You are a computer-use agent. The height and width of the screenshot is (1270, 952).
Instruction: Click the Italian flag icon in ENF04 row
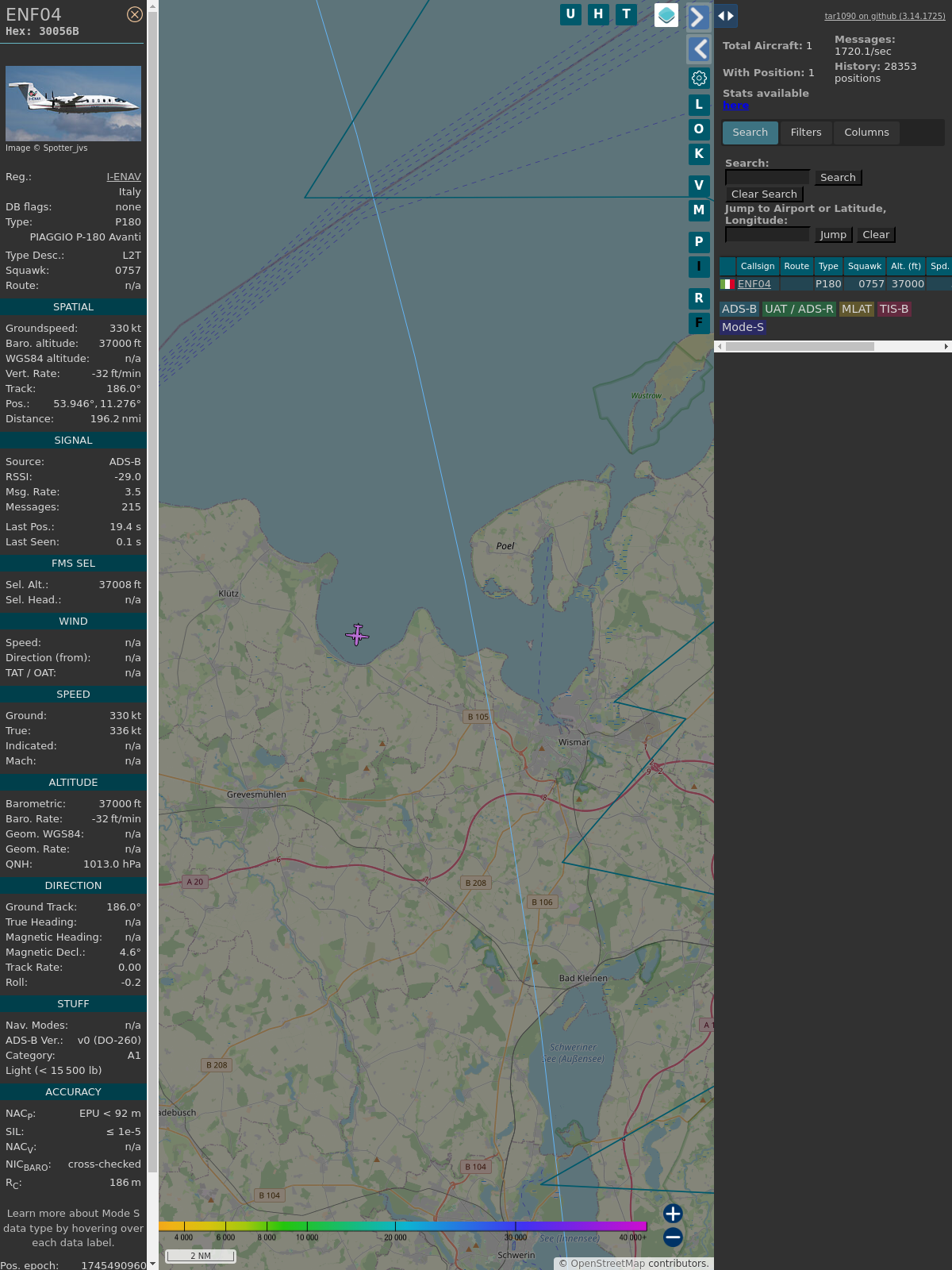click(x=727, y=284)
